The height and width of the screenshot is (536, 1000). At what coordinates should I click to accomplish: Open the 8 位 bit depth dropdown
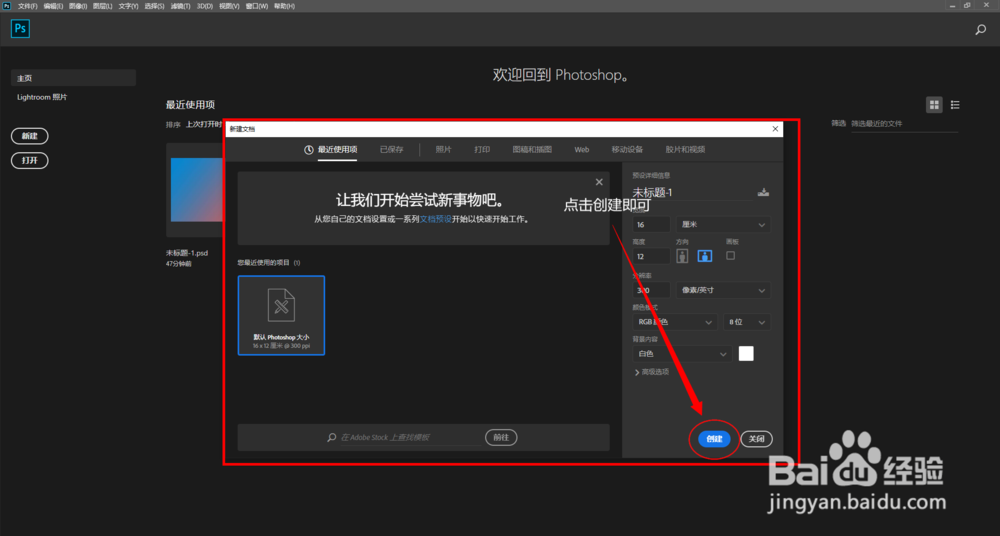[747, 322]
